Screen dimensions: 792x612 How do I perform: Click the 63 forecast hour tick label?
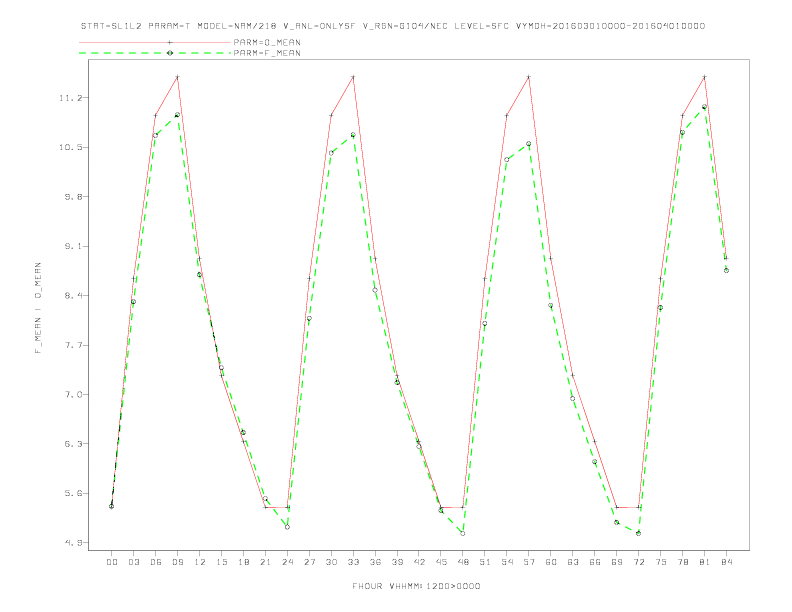[x=573, y=562]
